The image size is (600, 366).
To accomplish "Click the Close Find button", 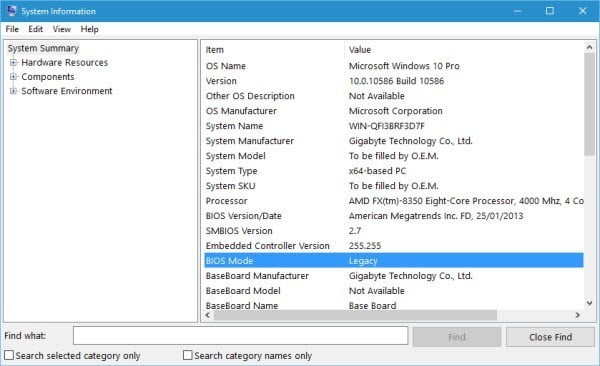I will (x=550, y=337).
